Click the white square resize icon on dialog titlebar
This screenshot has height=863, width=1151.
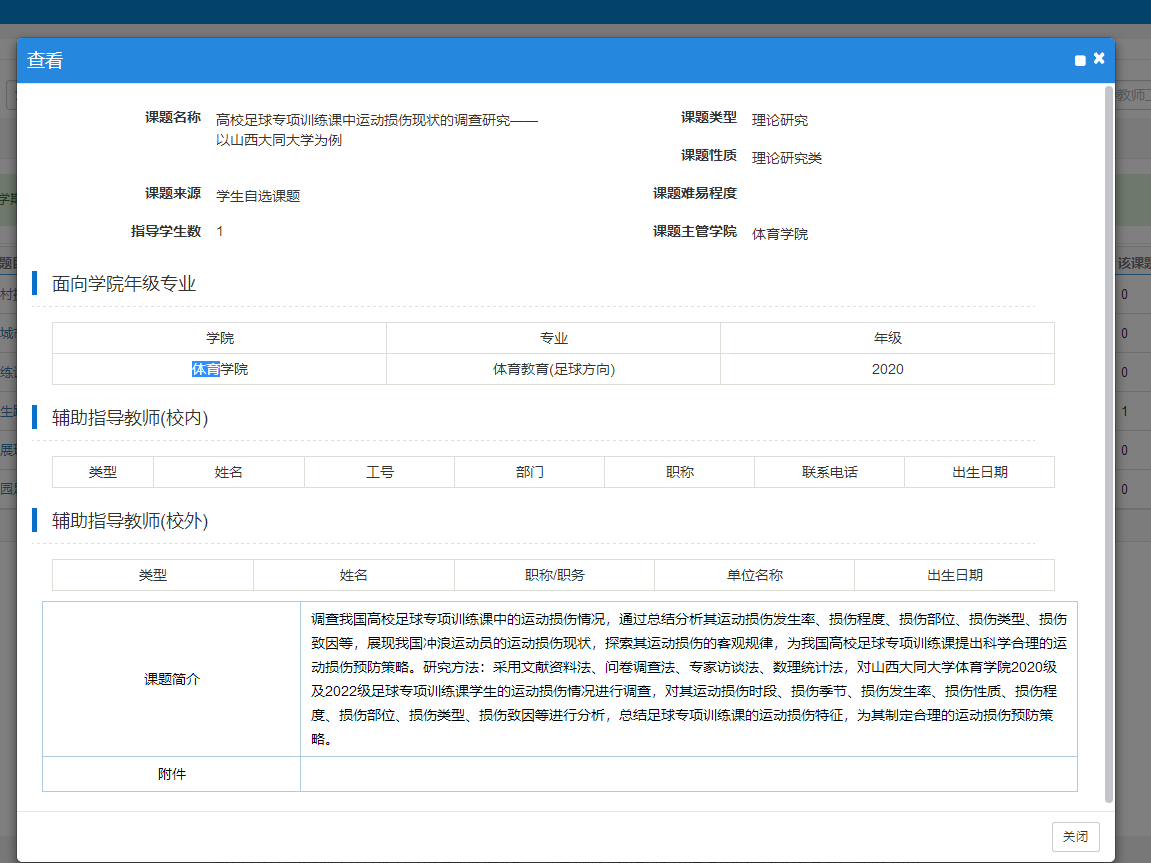pos(1078,60)
